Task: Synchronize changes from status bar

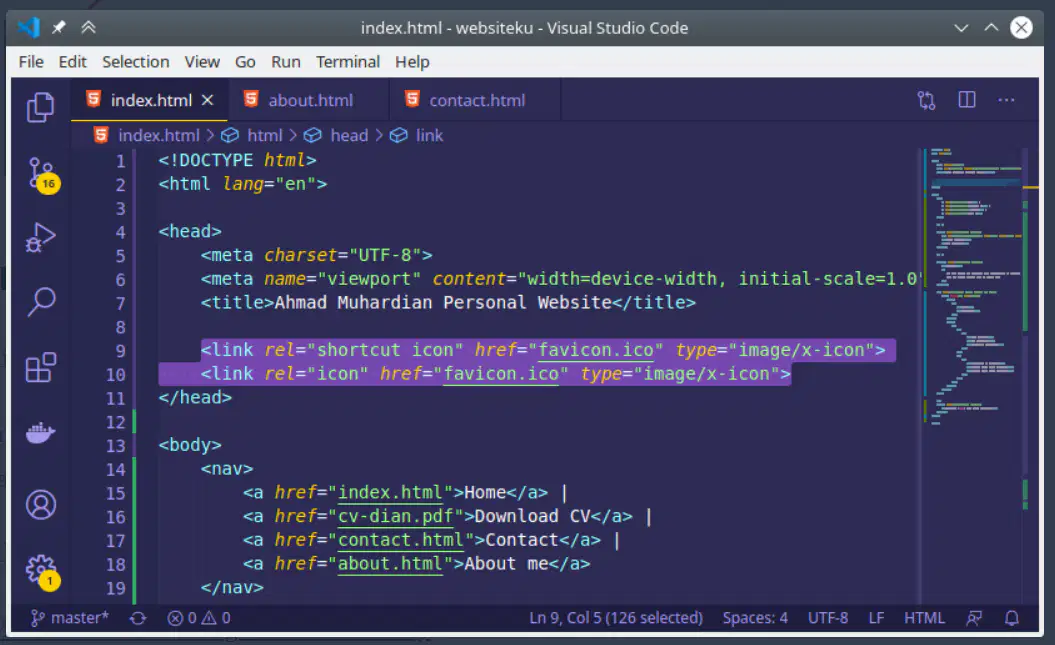Action: (138, 618)
